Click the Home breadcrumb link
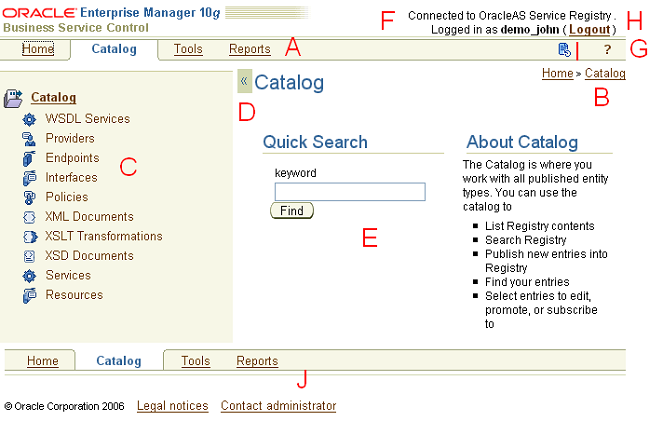Screen dimensions: 663x421 click(x=558, y=73)
